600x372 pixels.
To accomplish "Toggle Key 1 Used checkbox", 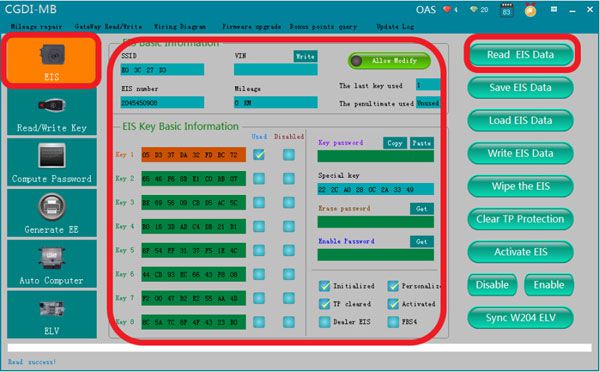I will [259, 155].
